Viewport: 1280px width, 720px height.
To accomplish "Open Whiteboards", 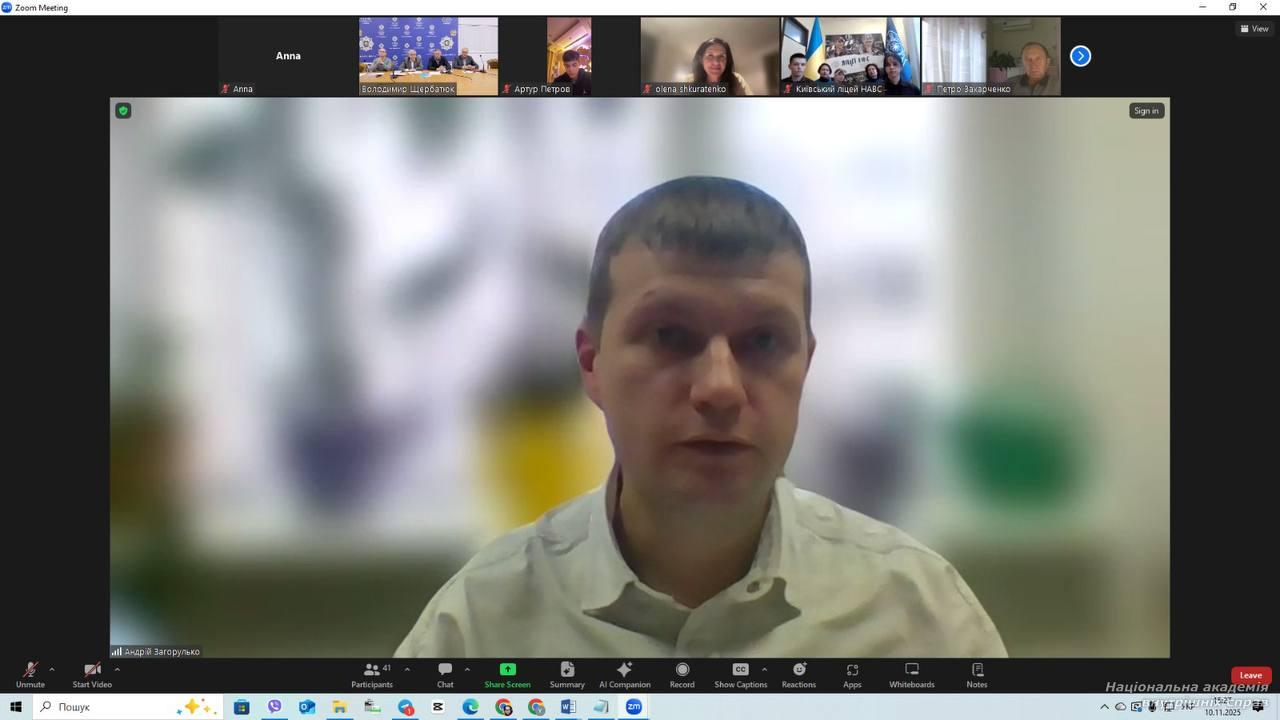I will tap(911, 675).
